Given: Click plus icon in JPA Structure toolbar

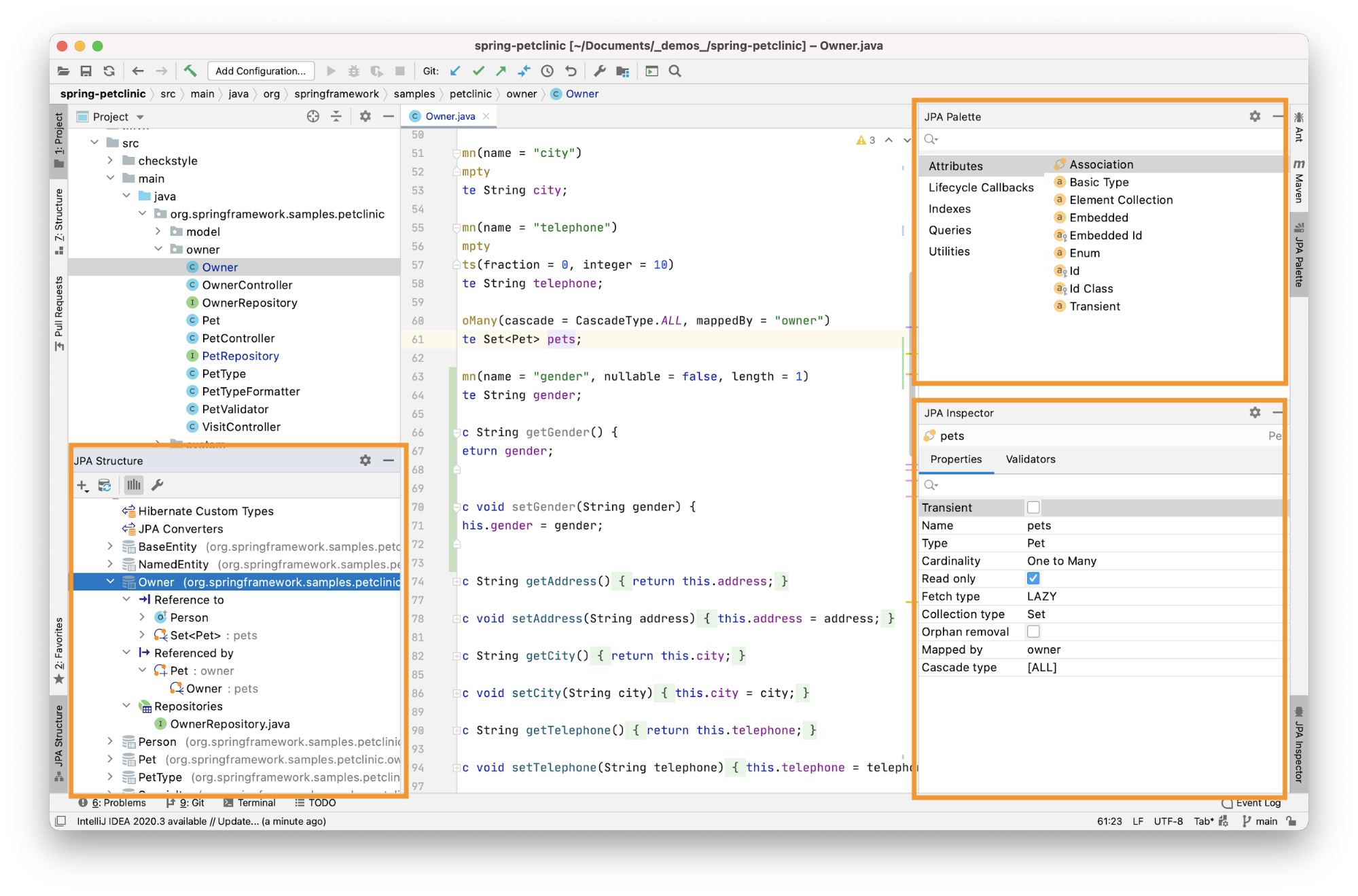Looking at the screenshot, I should point(82,485).
